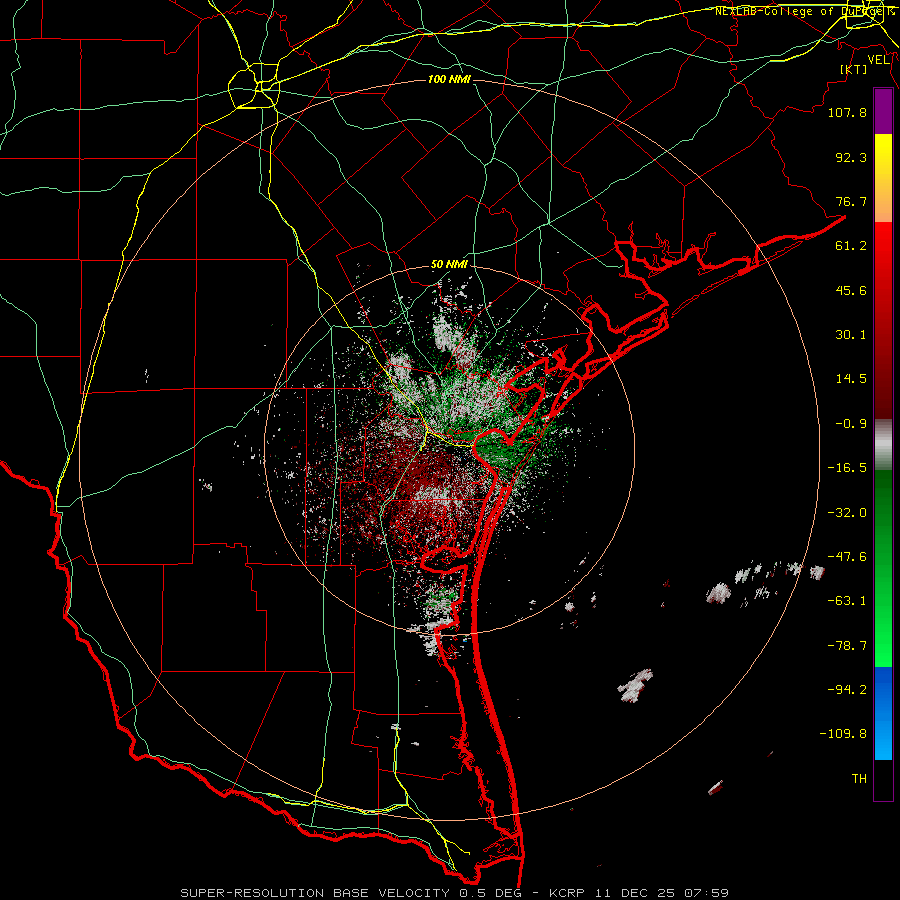900x900 pixels.
Task: Click the -47.6 velocity scale value
Action: point(847,557)
